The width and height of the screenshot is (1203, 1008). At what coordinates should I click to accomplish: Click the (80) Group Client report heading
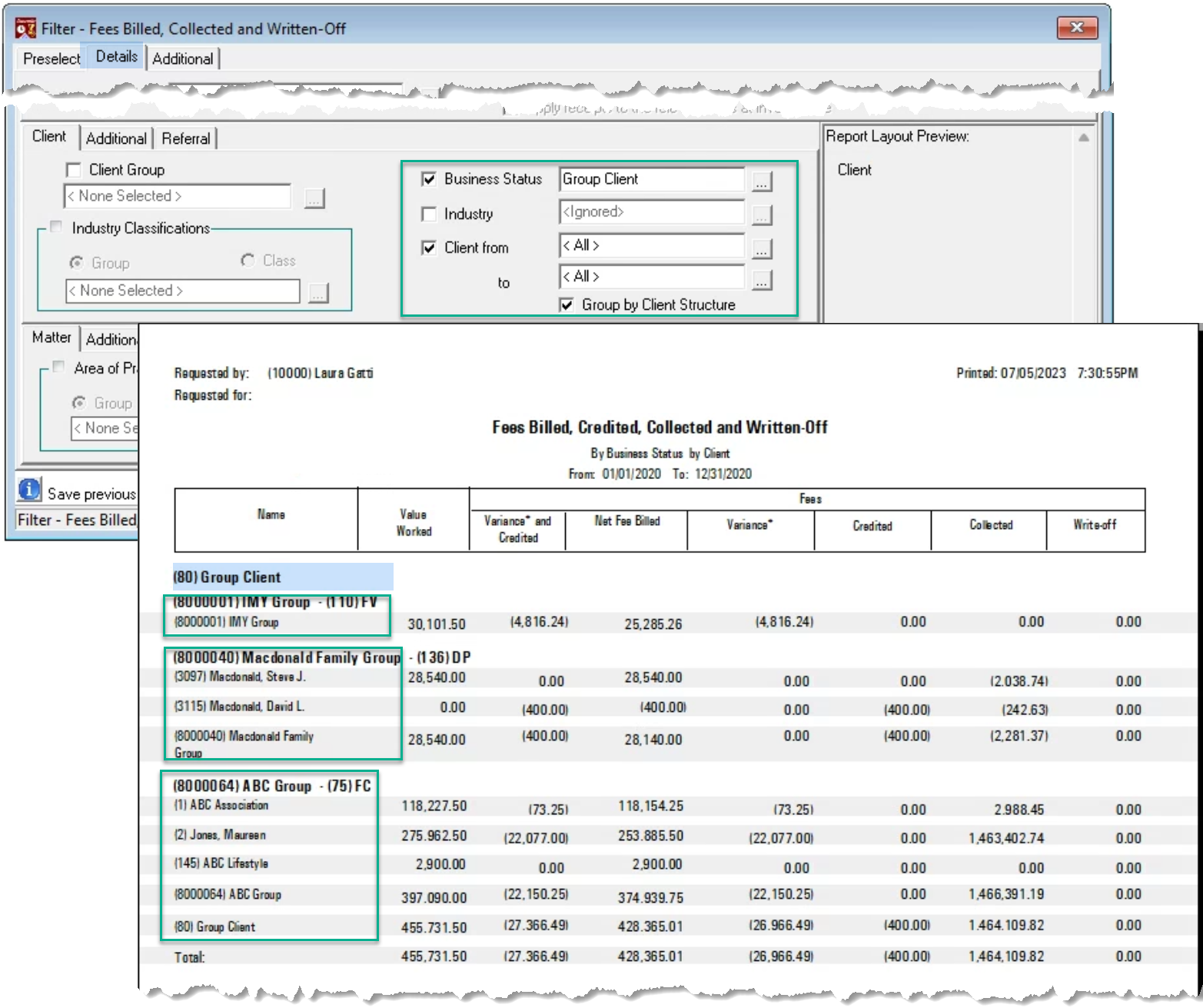[x=227, y=577]
